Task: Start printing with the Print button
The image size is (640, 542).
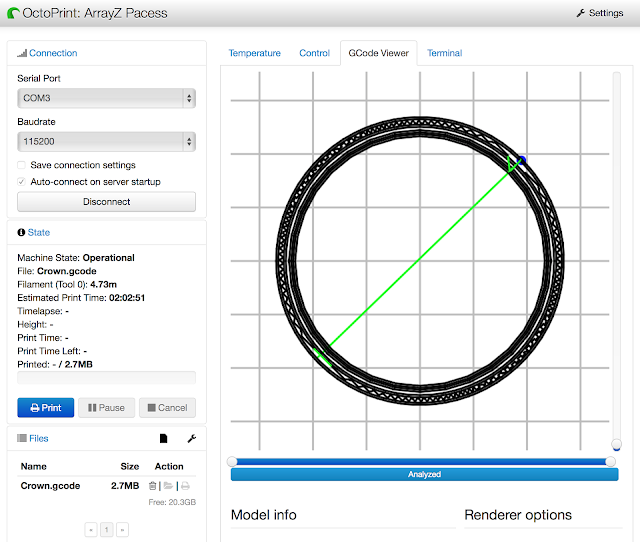Action: (x=46, y=408)
